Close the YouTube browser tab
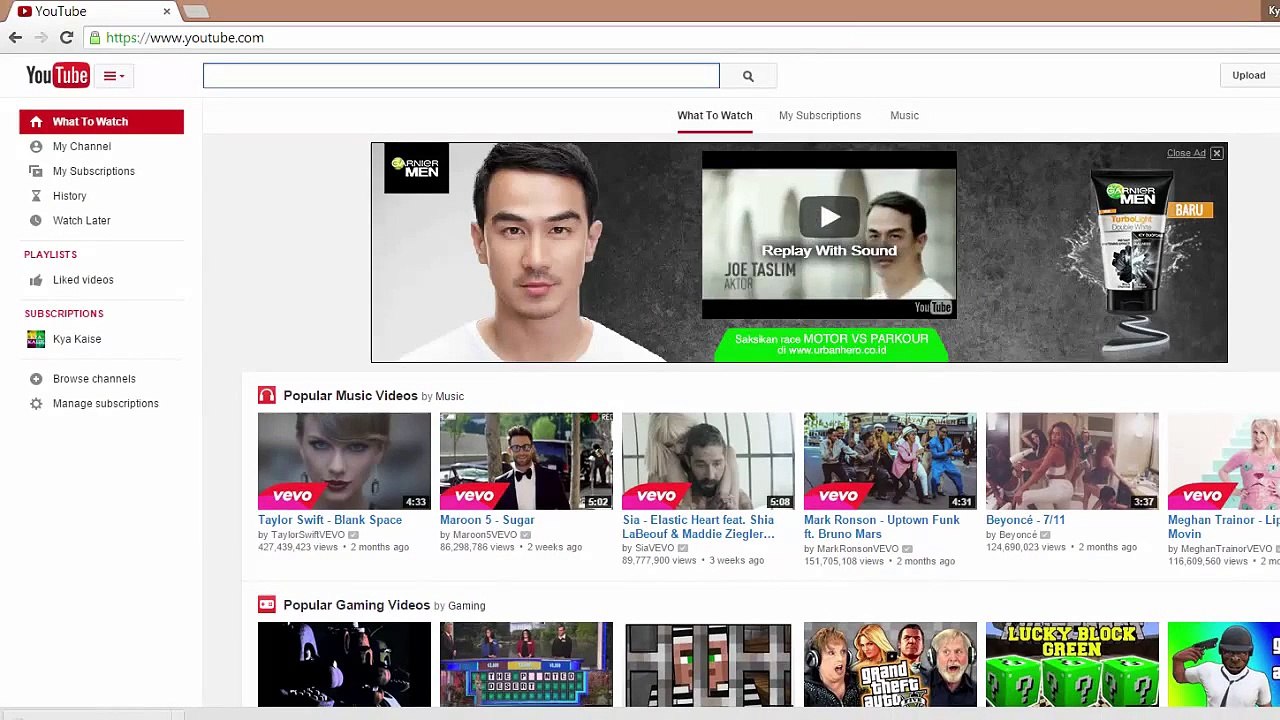The height and width of the screenshot is (720, 1280). [166, 11]
